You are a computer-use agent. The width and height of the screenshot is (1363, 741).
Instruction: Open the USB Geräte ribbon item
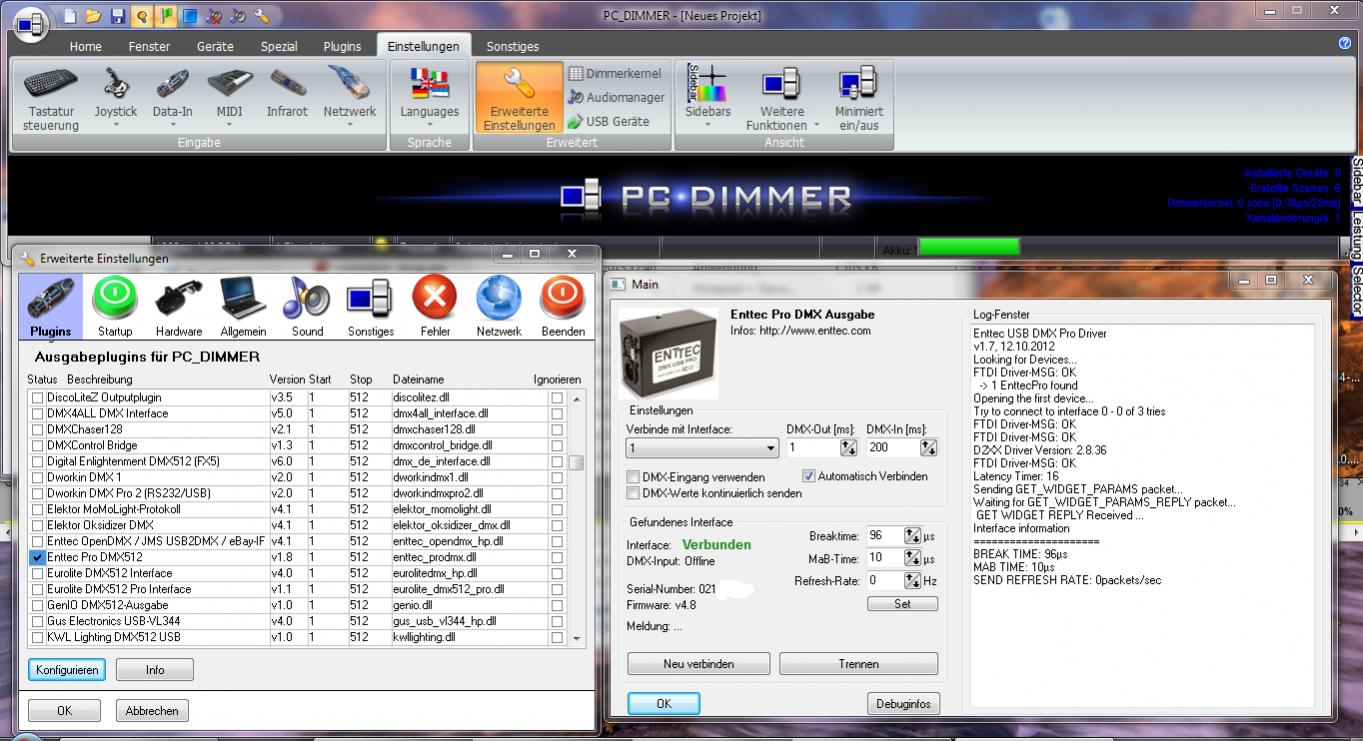coord(608,122)
